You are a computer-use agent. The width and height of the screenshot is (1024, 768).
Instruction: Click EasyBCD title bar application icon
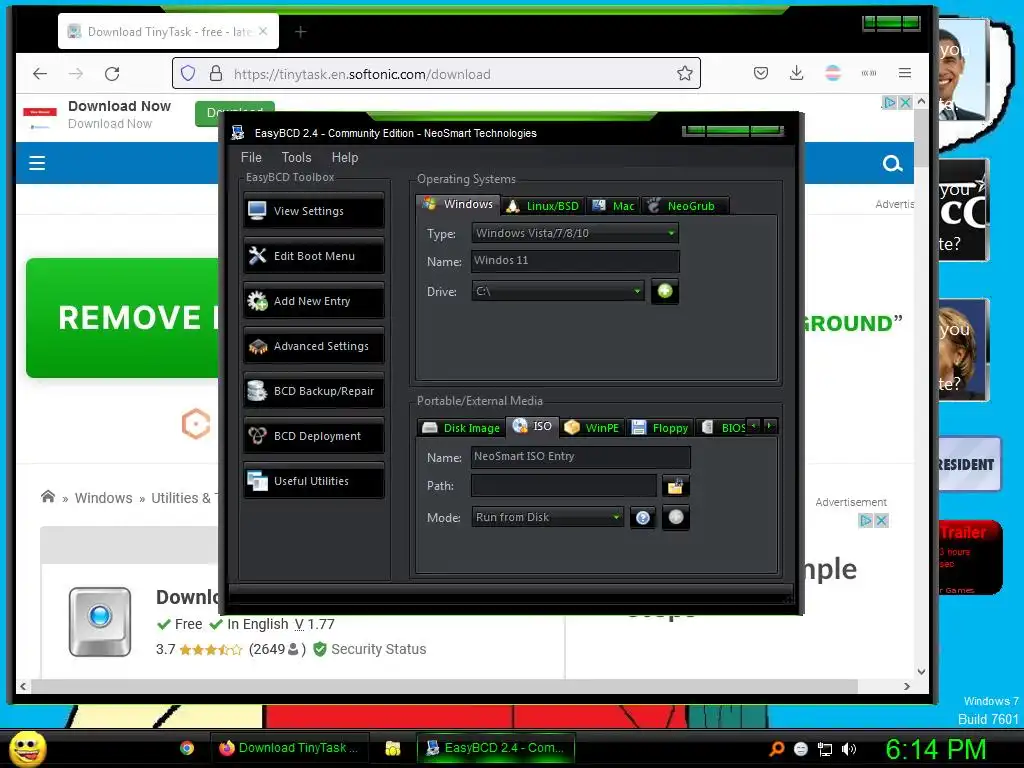238,133
